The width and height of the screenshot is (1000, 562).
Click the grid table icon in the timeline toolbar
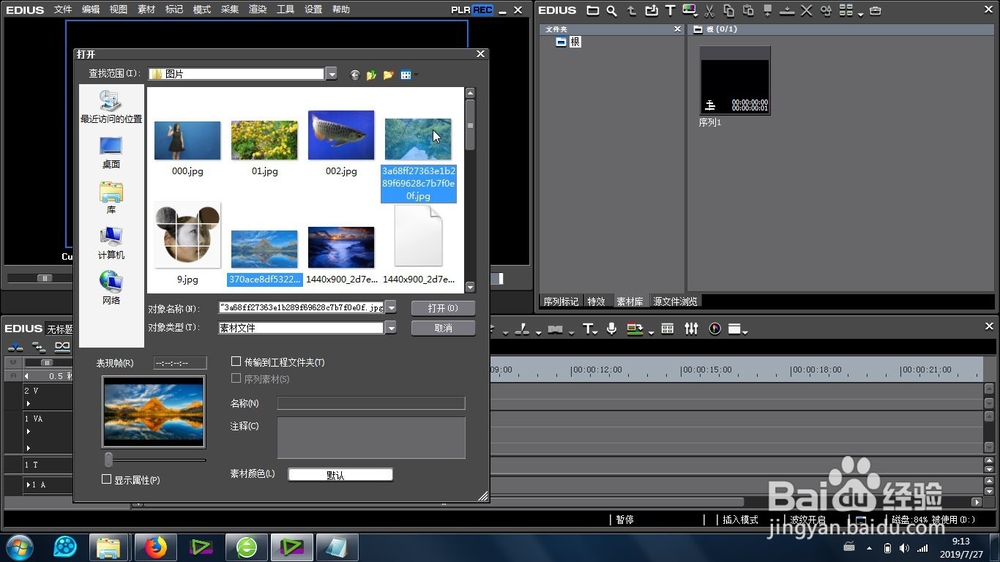pyautogui.click(x=668, y=329)
